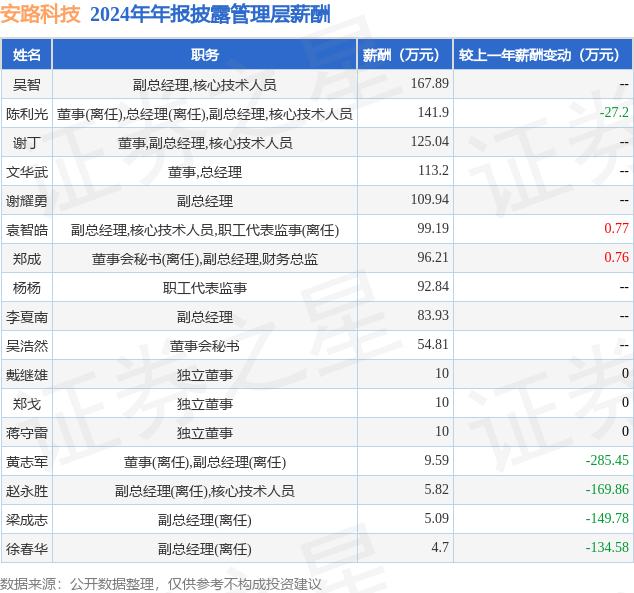This screenshot has width=634, height=593.
Task: Click salary value 4.7
Action: [x=440, y=548]
